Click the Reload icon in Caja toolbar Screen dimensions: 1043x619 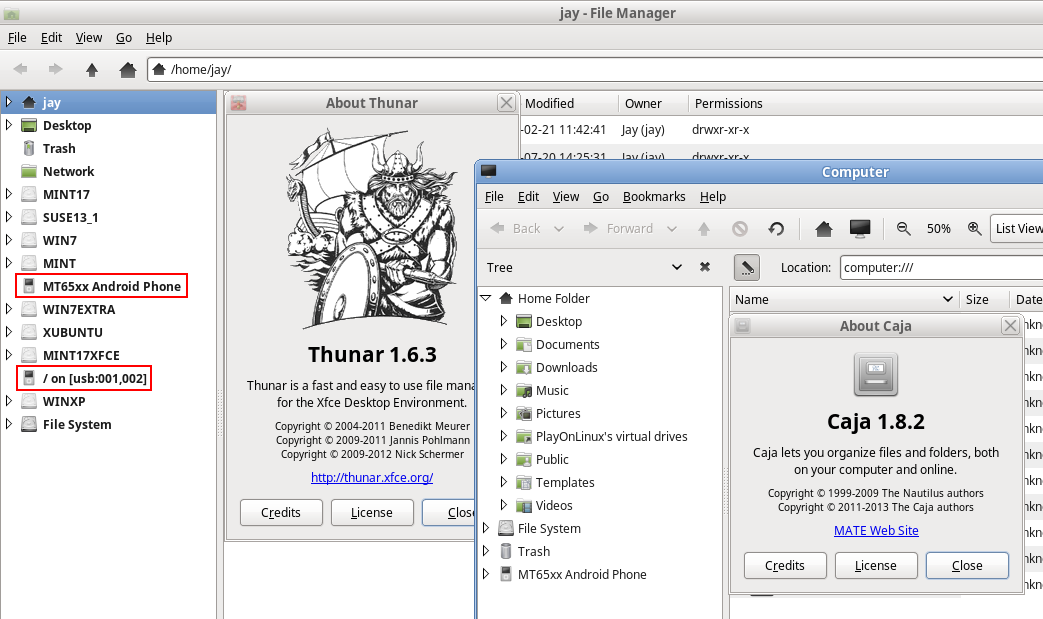click(776, 229)
